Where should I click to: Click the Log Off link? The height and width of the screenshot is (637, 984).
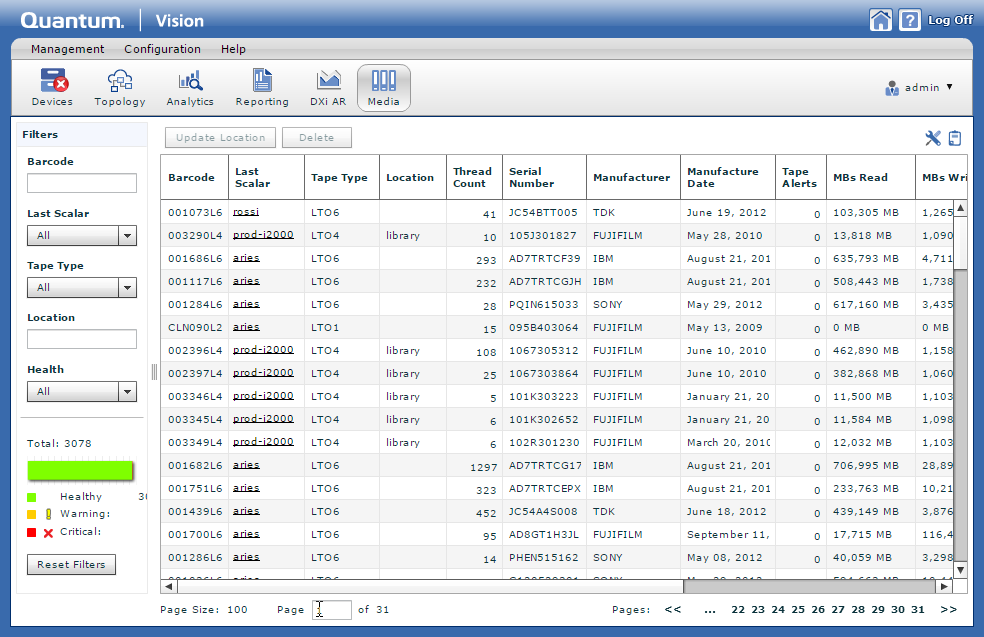pyautogui.click(x=950, y=20)
